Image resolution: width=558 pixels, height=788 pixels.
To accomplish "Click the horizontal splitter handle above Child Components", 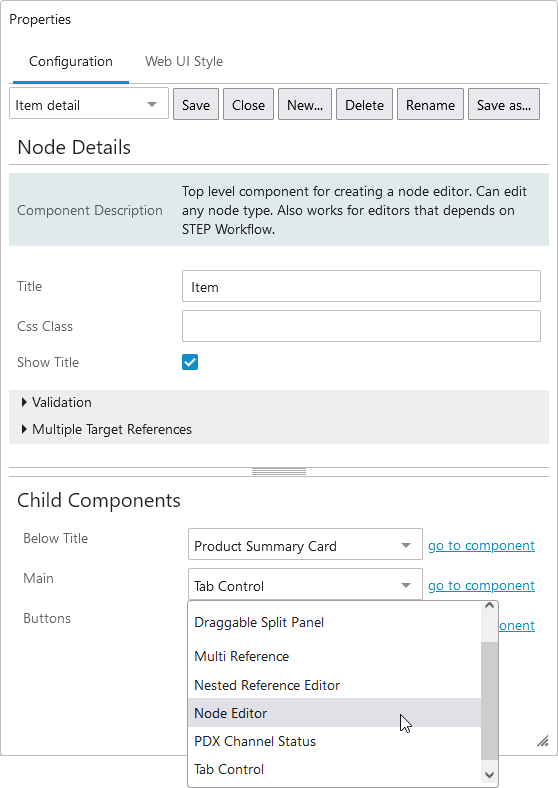I will 279,471.
